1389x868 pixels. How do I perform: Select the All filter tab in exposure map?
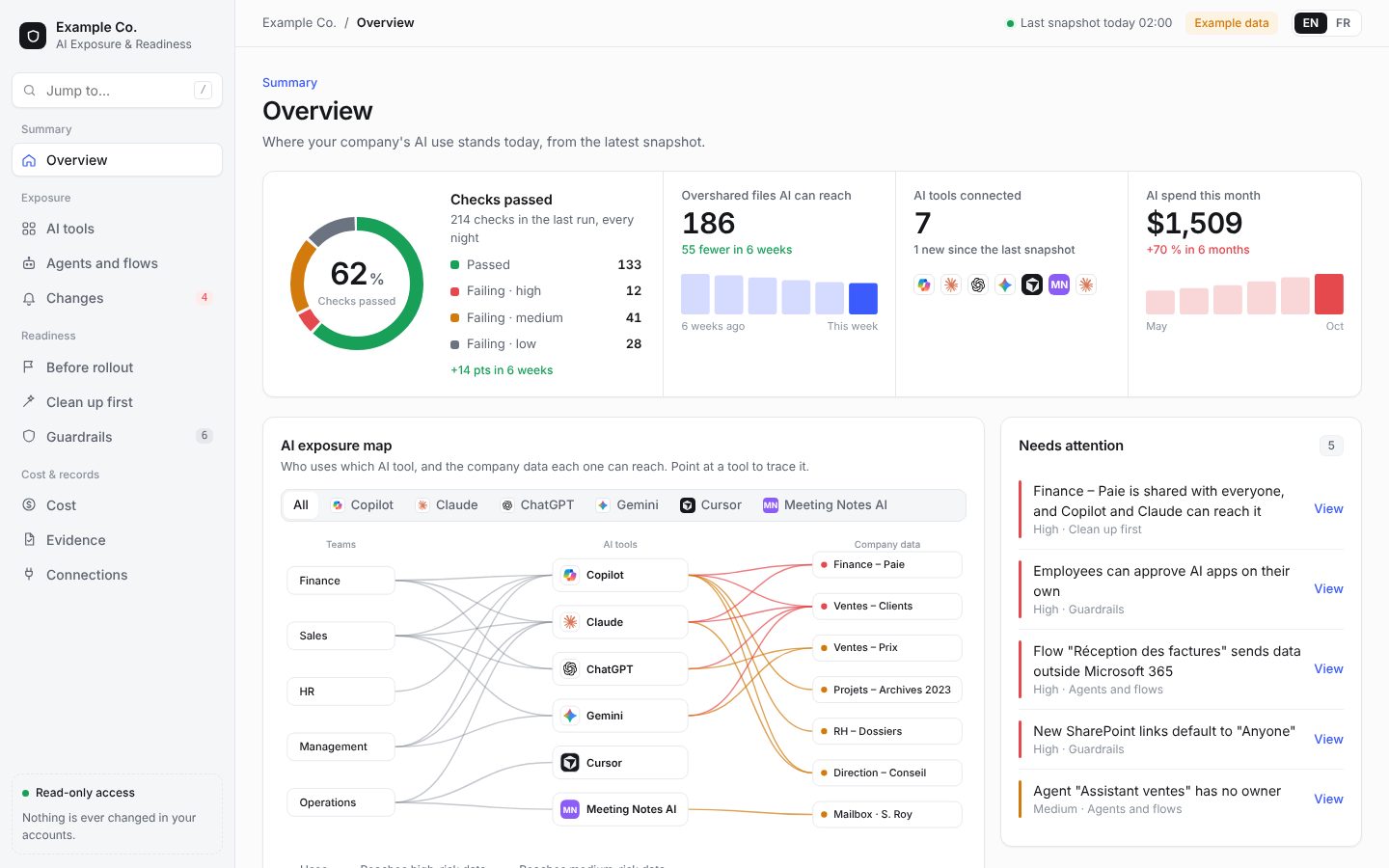[301, 505]
